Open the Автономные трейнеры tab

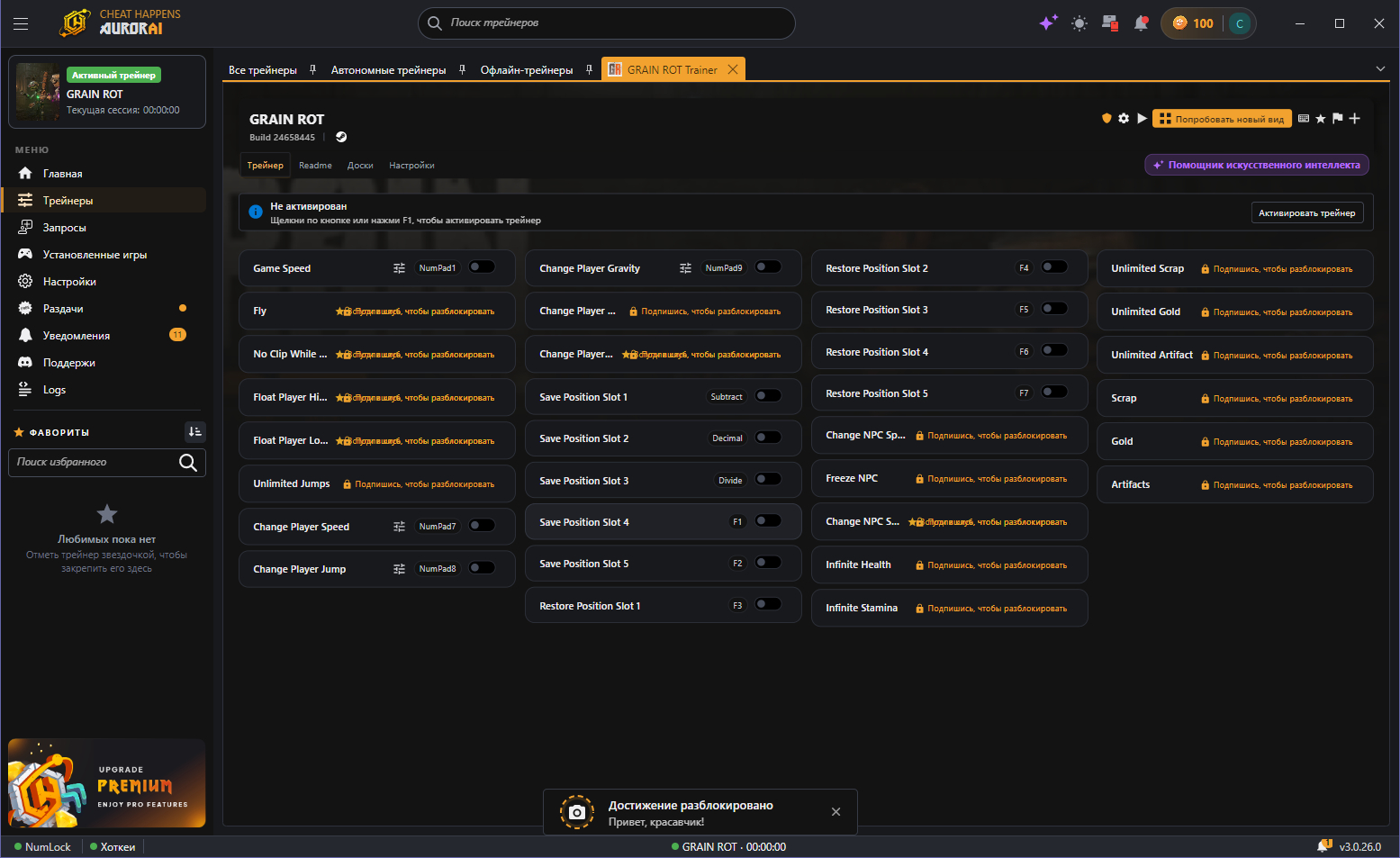coord(388,70)
